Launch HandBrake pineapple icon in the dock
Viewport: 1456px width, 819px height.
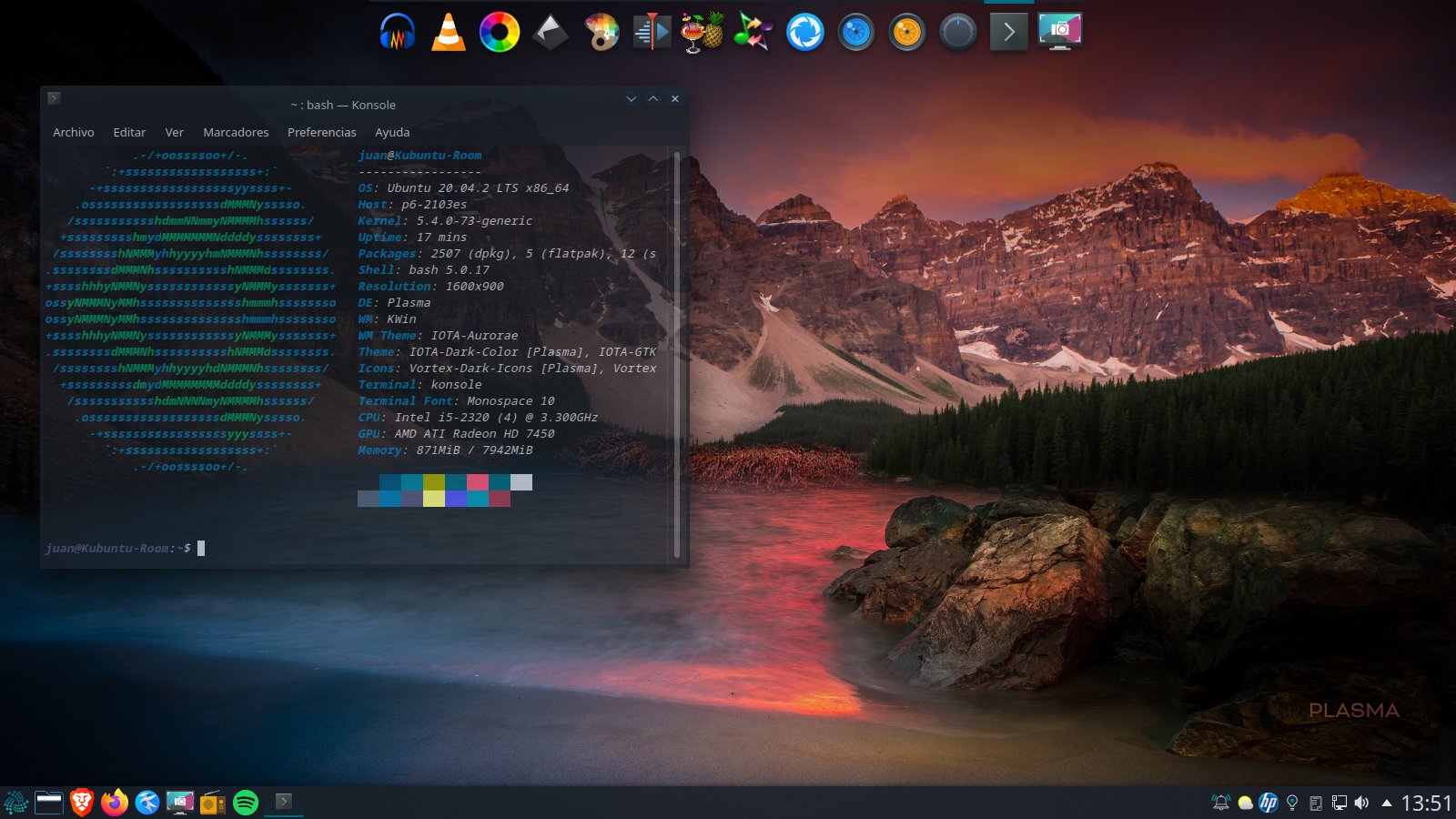703,33
